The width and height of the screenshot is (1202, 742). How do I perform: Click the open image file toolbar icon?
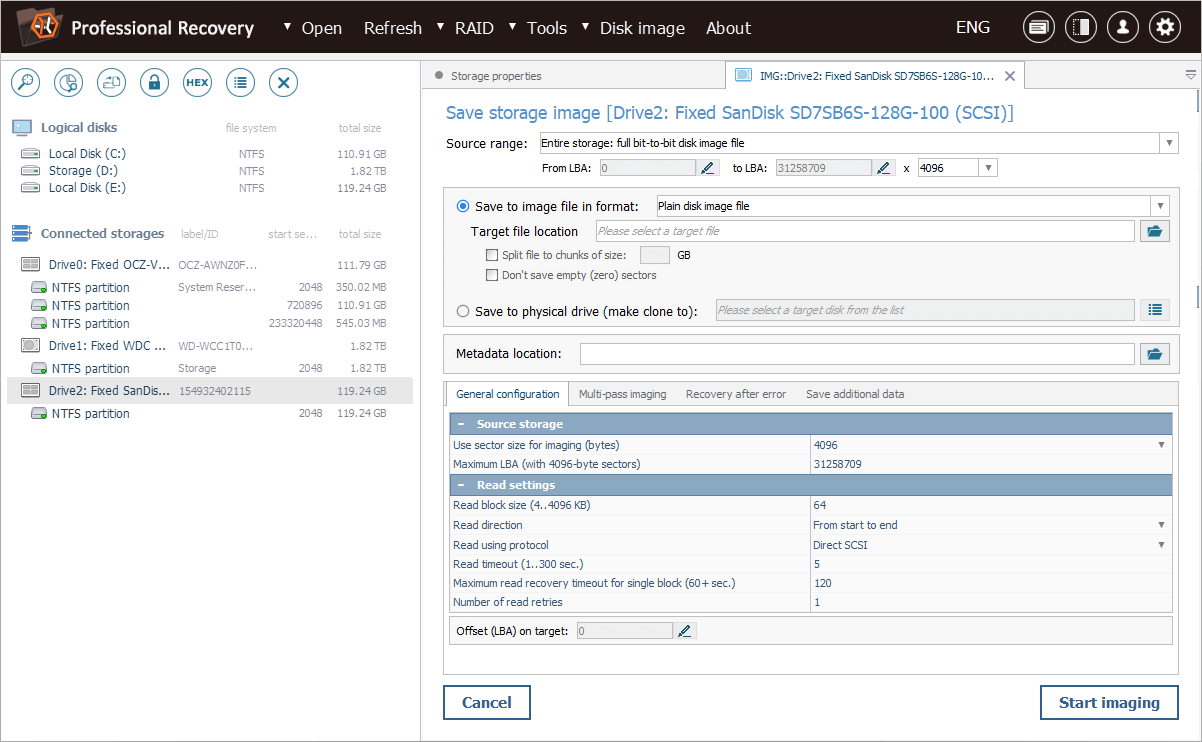111,83
